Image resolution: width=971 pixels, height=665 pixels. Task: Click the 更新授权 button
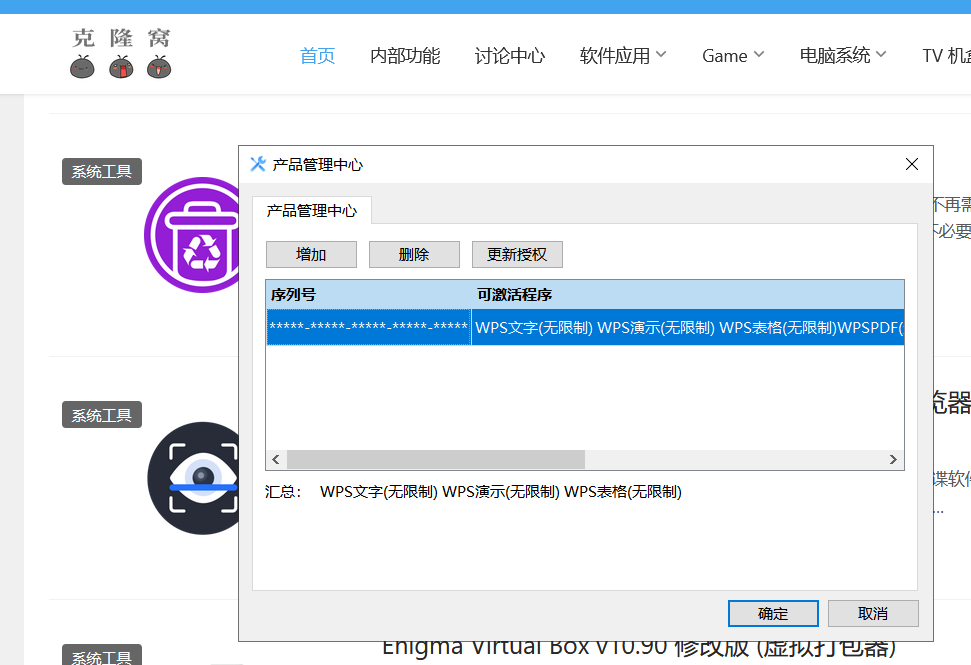517,254
